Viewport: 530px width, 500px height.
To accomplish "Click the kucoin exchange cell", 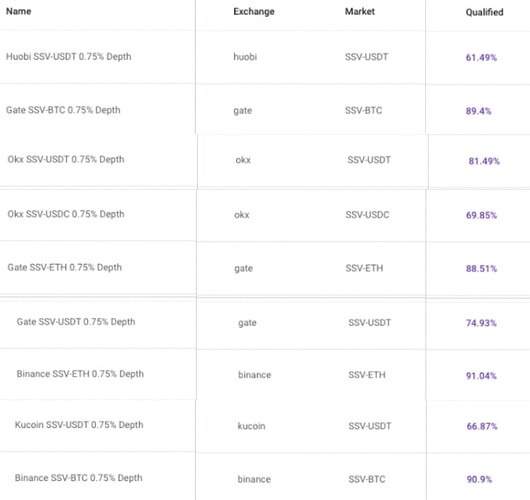I will [251, 426].
